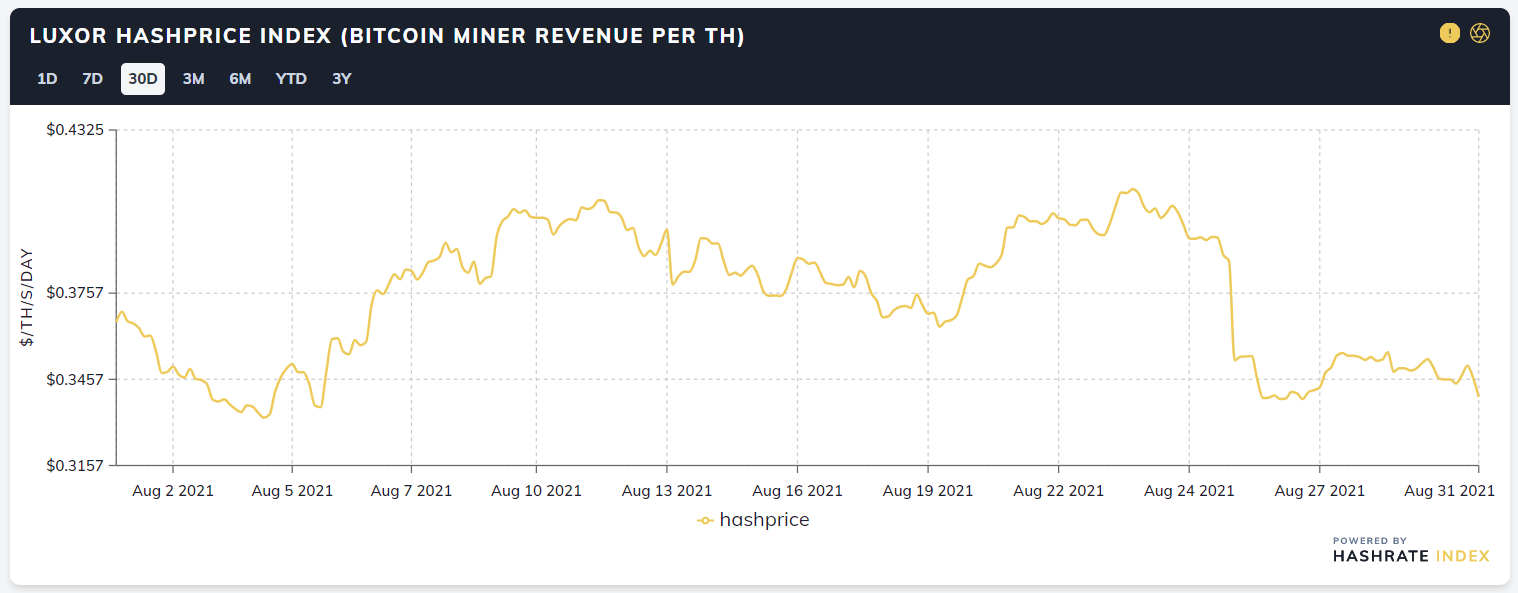Image resolution: width=1518 pixels, height=593 pixels.
Task: Click the Aug 22 2021 date label
Action: [1058, 491]
